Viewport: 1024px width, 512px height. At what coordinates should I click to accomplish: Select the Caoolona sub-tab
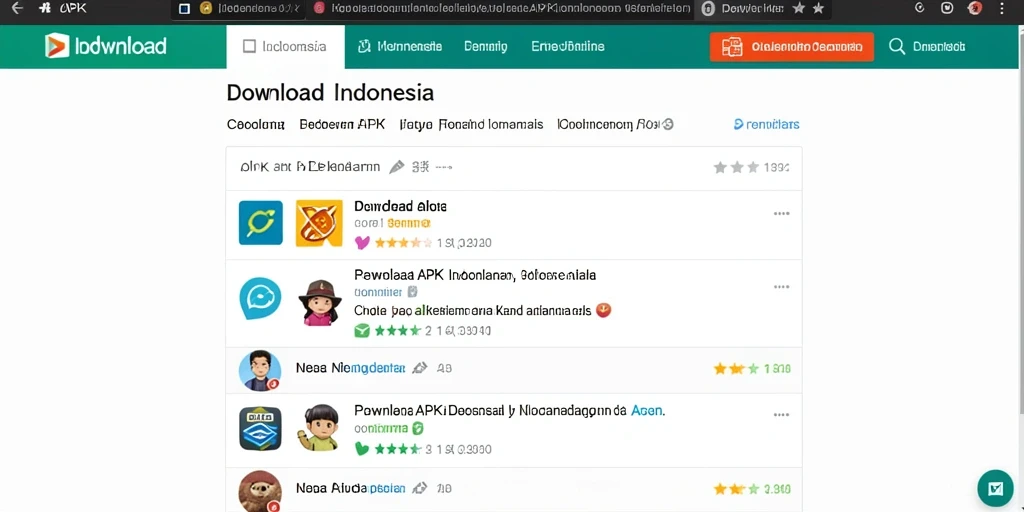pyautogui.click(x=255, y=124)
